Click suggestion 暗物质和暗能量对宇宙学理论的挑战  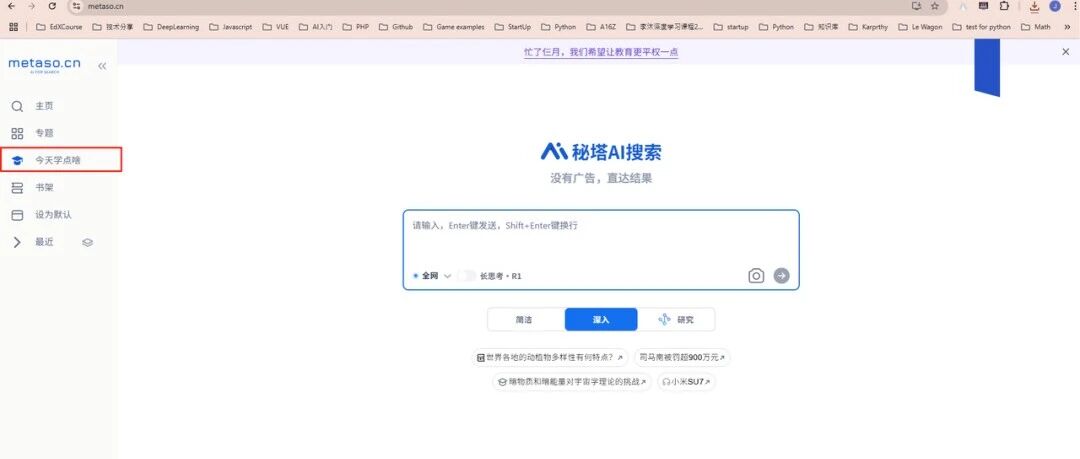click(x=572, y=381)
